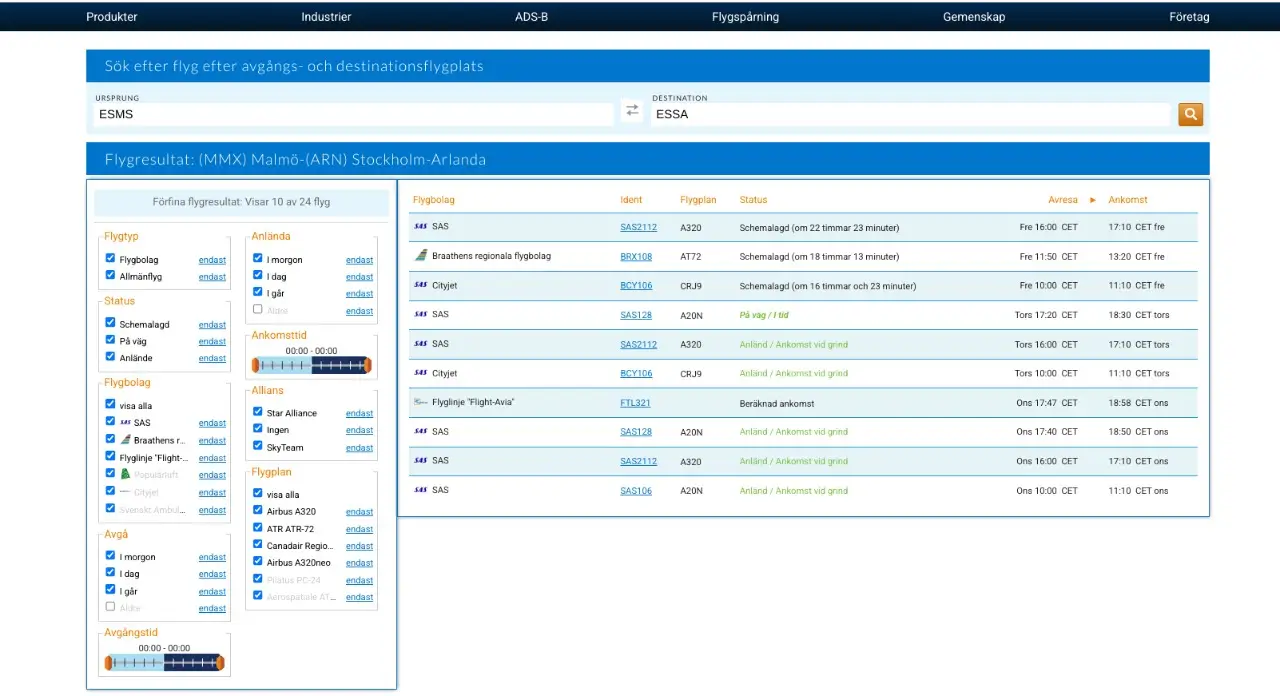Click the orange search magnifier button
Image resolution: width=1280 pixels, height=696 pixels.
1190,114
